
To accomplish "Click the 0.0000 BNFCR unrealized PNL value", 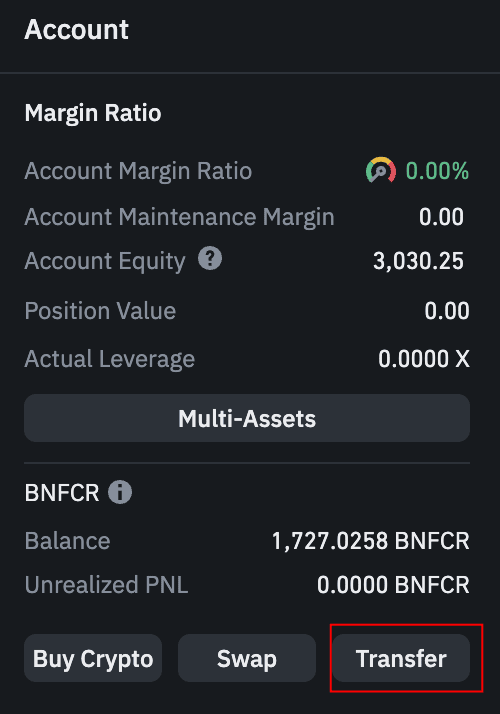I will coord(393,585).
